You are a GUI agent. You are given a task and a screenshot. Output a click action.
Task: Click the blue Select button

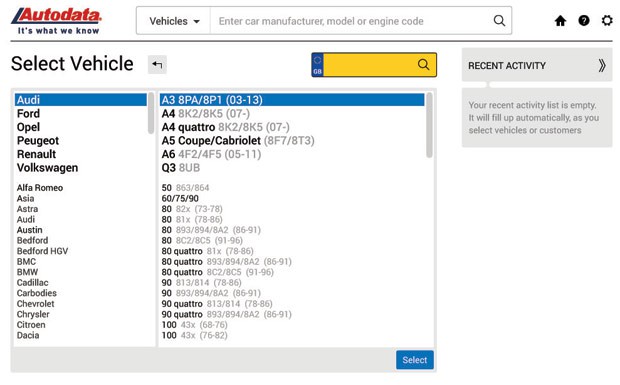414,360
